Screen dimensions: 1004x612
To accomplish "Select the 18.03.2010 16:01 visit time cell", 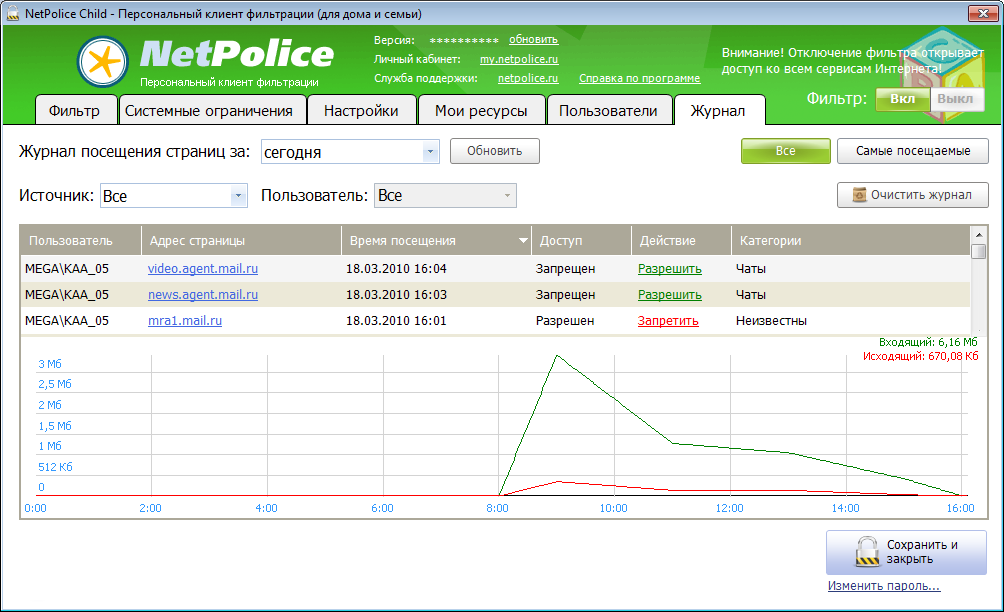I will (396, 320).
